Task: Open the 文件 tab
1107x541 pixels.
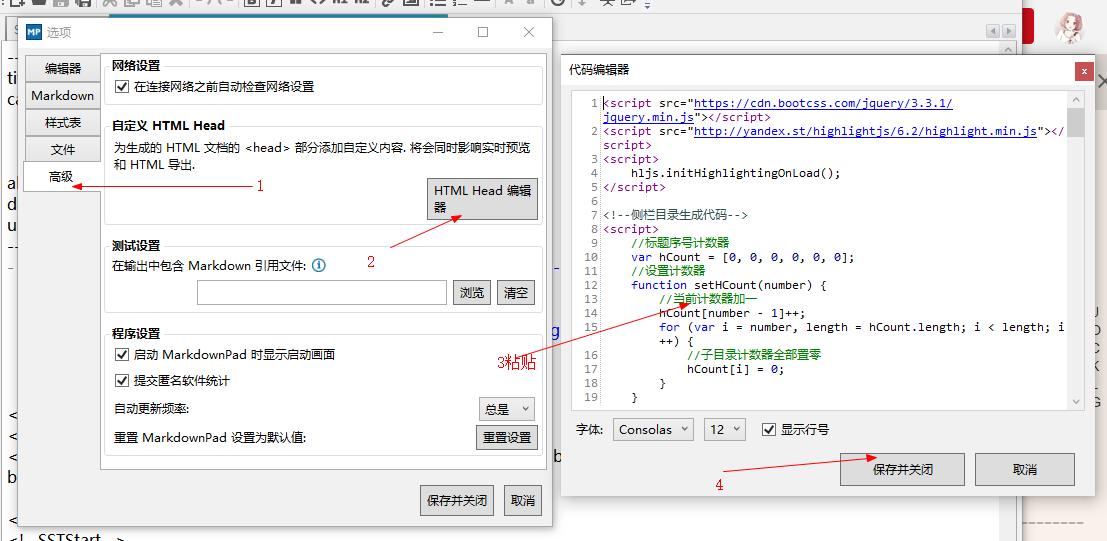Action: pos(63,149)
